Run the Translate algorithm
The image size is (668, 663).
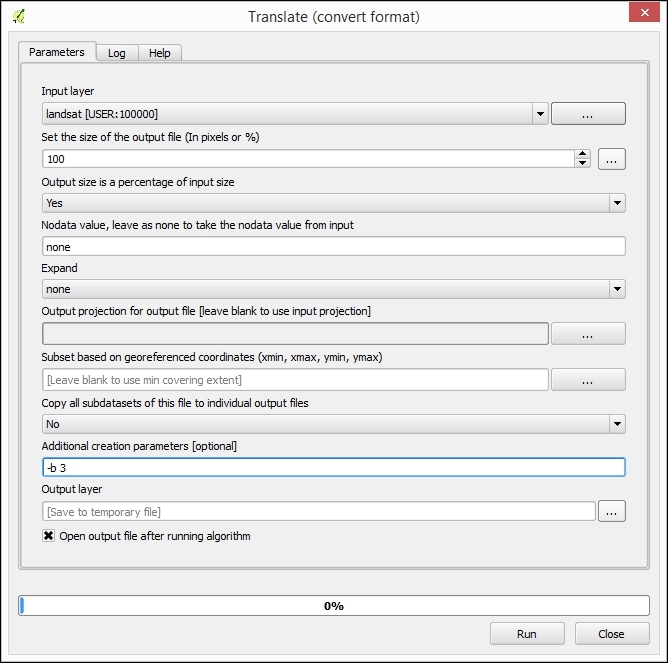527,634
